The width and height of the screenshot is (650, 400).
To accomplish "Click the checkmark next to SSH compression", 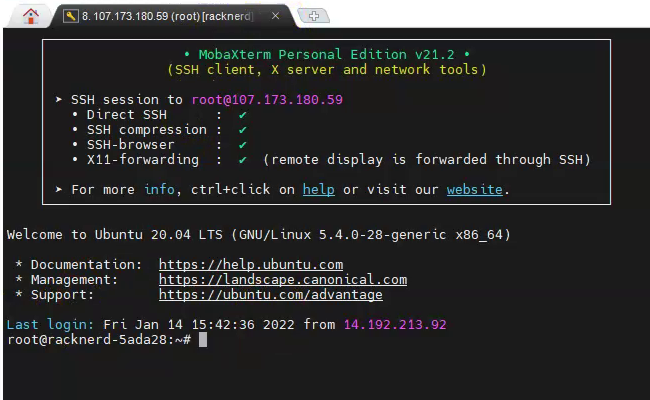I will (x=242, y=130).
